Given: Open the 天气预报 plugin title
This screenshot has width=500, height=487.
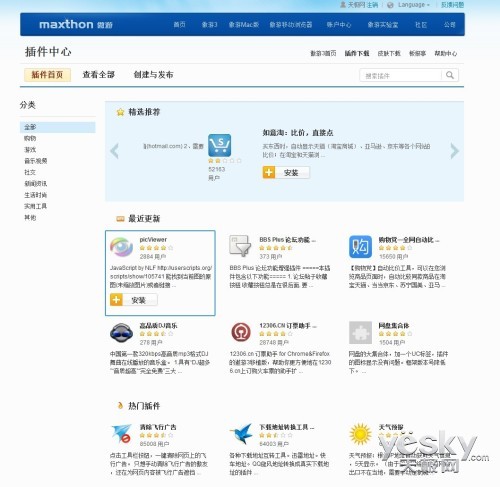Looking at the screenshot, I should point(391,427).
